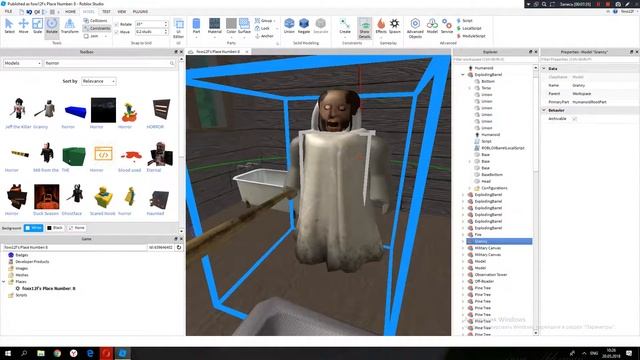
Task: Insert a LocalScript
Action: pos(469,28)
